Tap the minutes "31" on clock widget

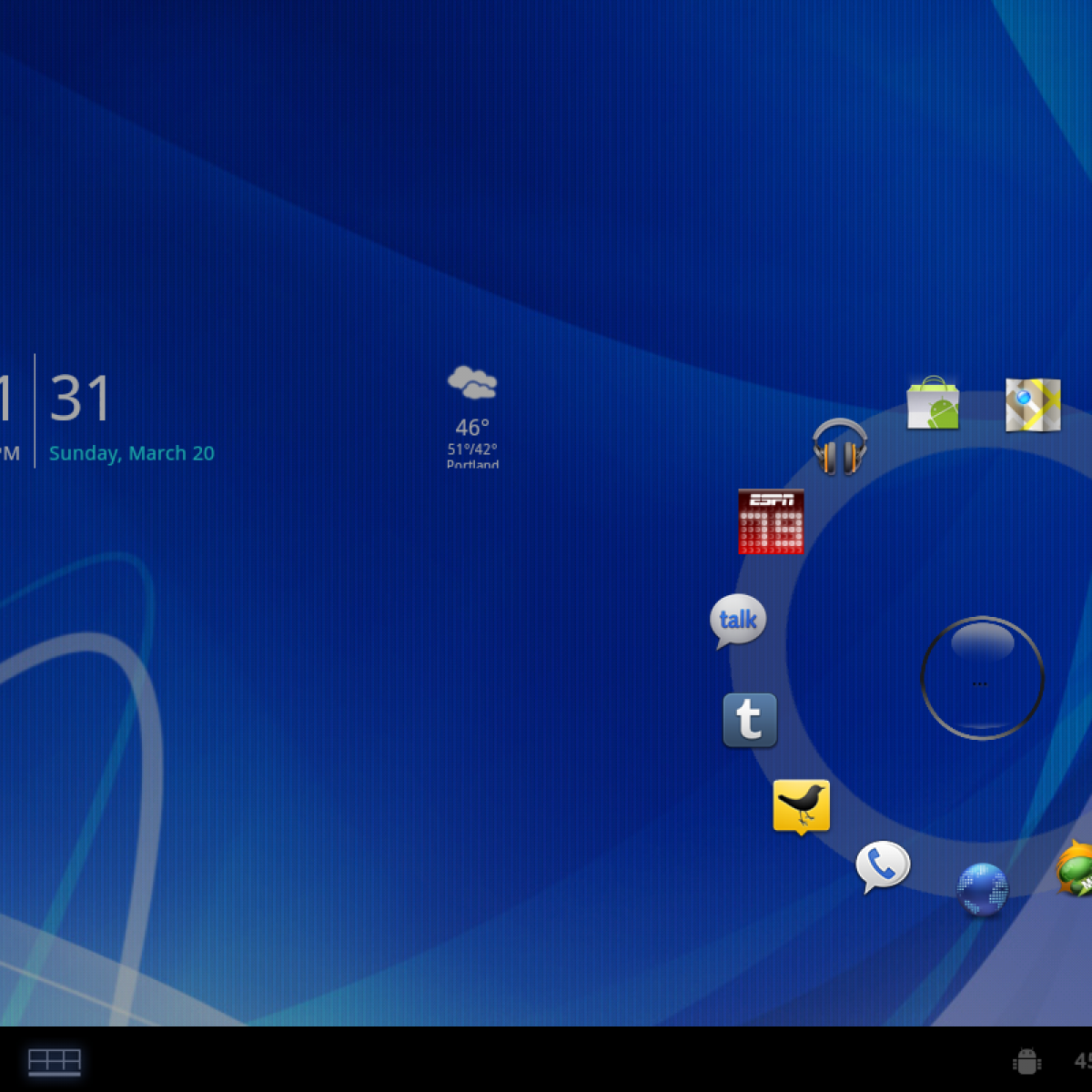[80, 399]
